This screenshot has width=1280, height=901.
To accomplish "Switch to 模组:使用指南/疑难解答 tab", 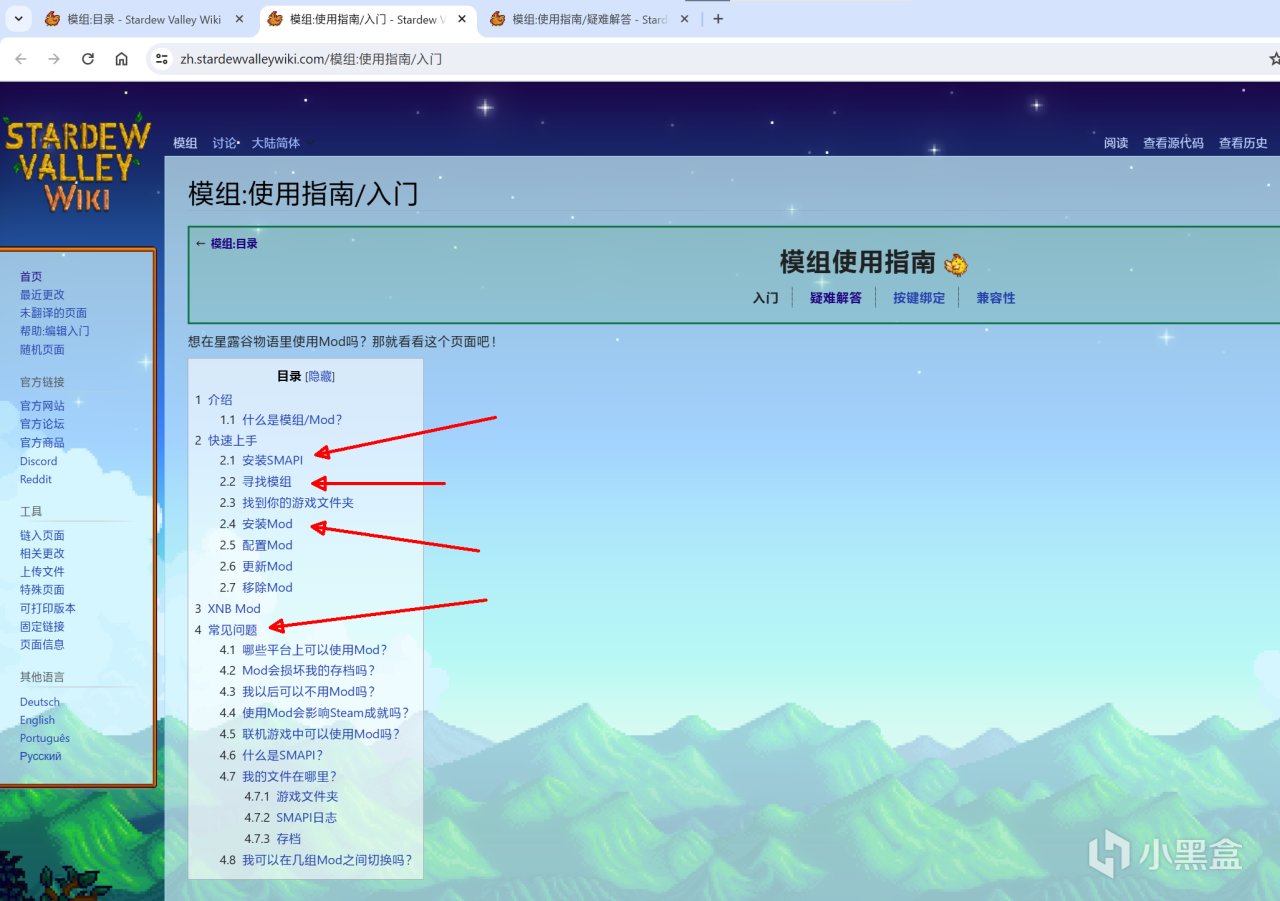I will 589,19.
